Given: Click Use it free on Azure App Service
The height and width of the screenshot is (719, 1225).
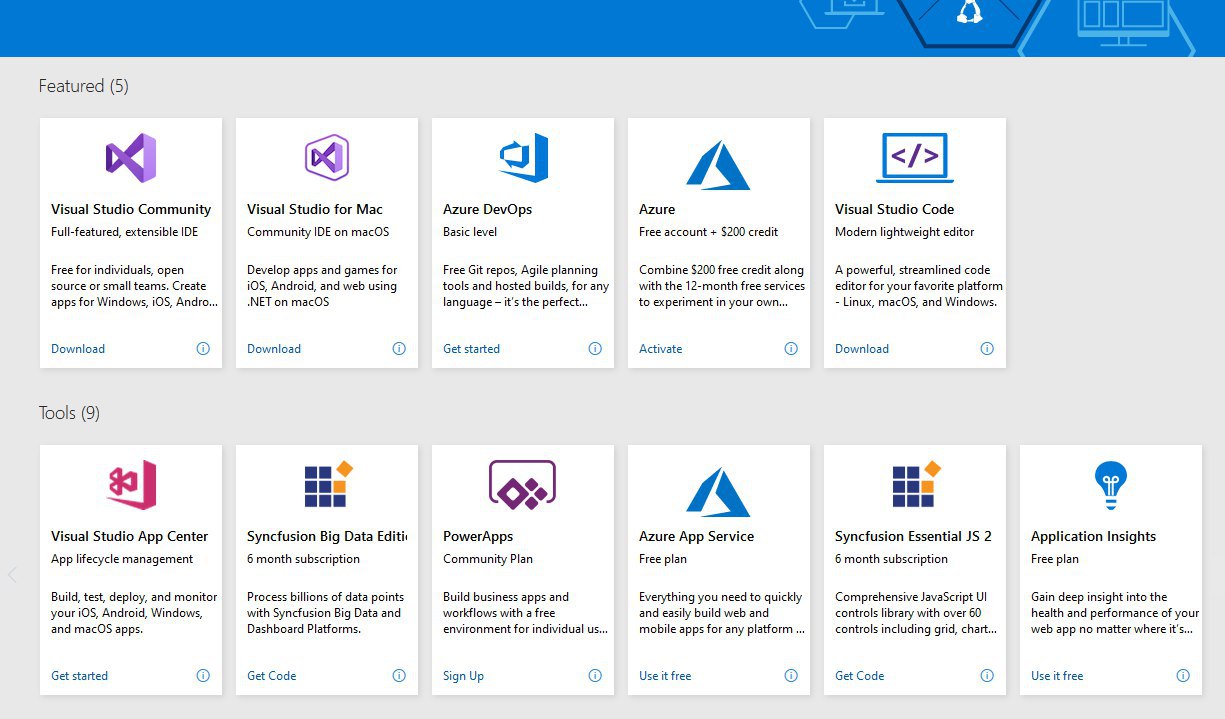Looking at the screenshot, I should [665, 676].
